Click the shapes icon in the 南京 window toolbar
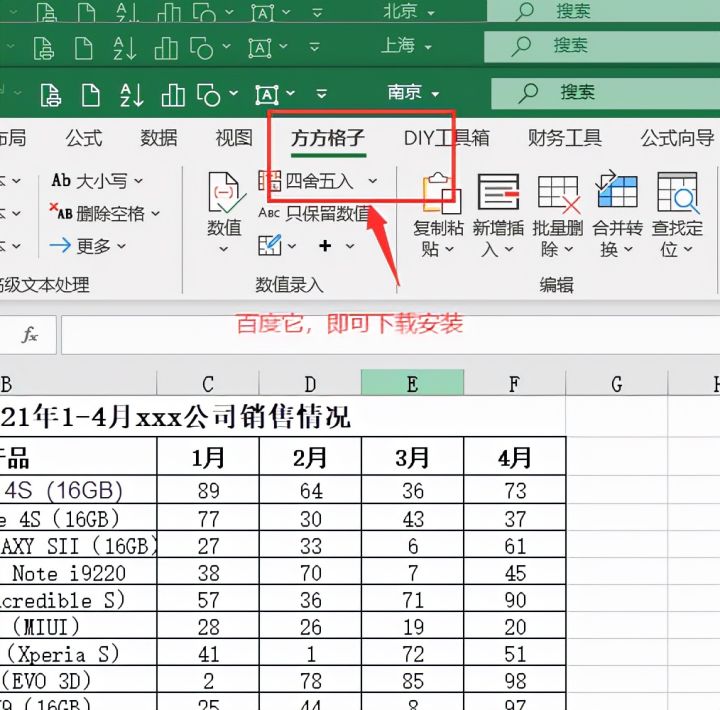The image size is (720, 710). coord(208,95)
